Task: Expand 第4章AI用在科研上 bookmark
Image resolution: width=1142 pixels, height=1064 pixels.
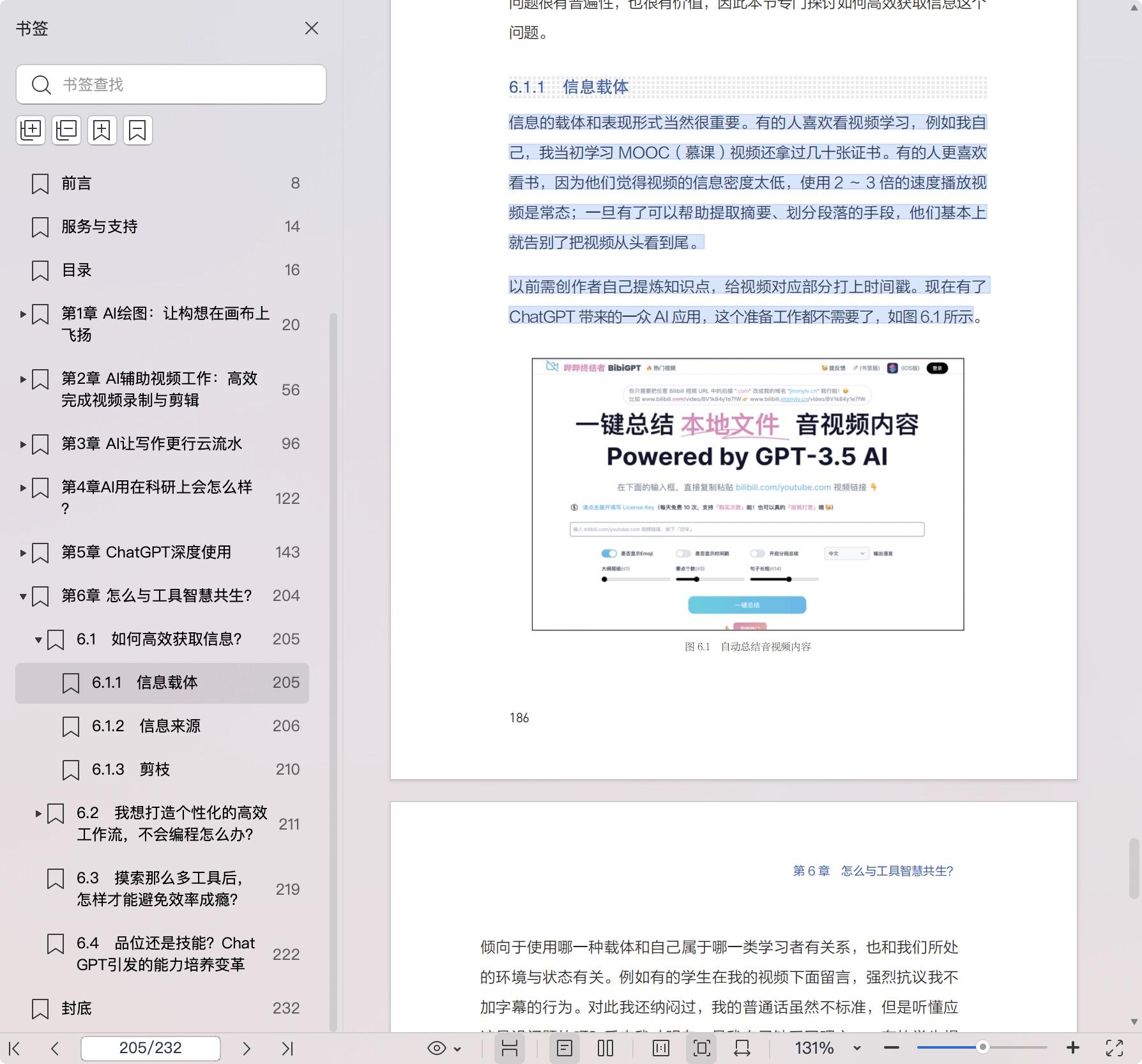Action: [23, 488]
